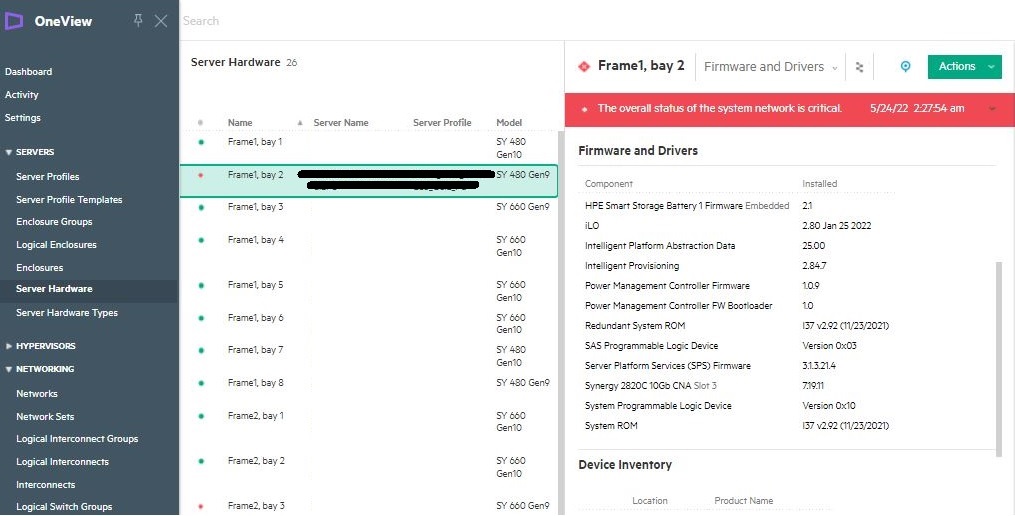Click the map view icon beside Firmware and Drivers

point(859,67)
